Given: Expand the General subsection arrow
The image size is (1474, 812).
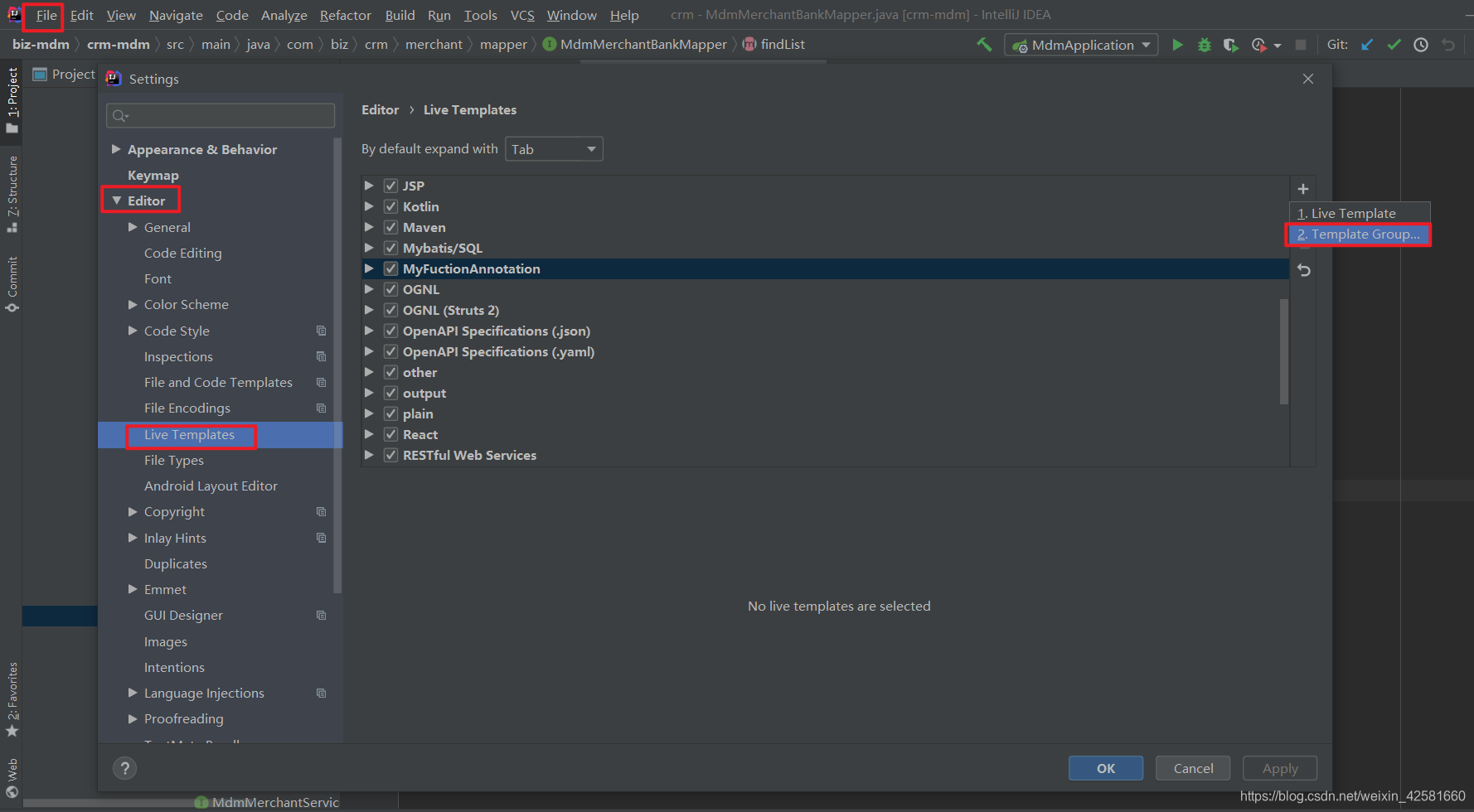Looking at the screenshot, I should click(x=133, y=227).
